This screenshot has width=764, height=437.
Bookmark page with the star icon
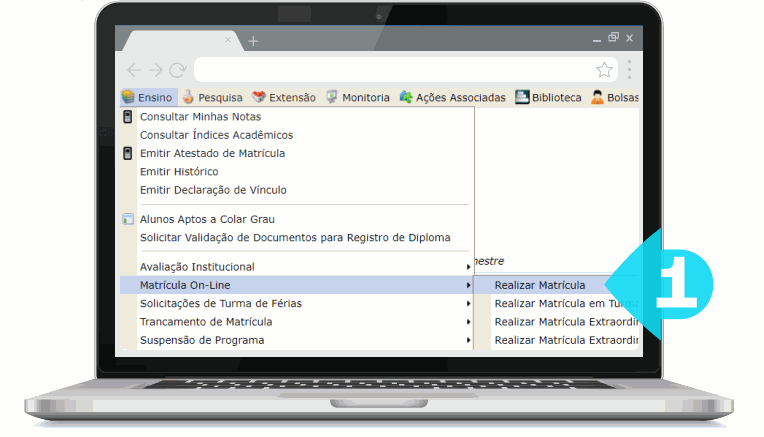(x=604, y=70)
